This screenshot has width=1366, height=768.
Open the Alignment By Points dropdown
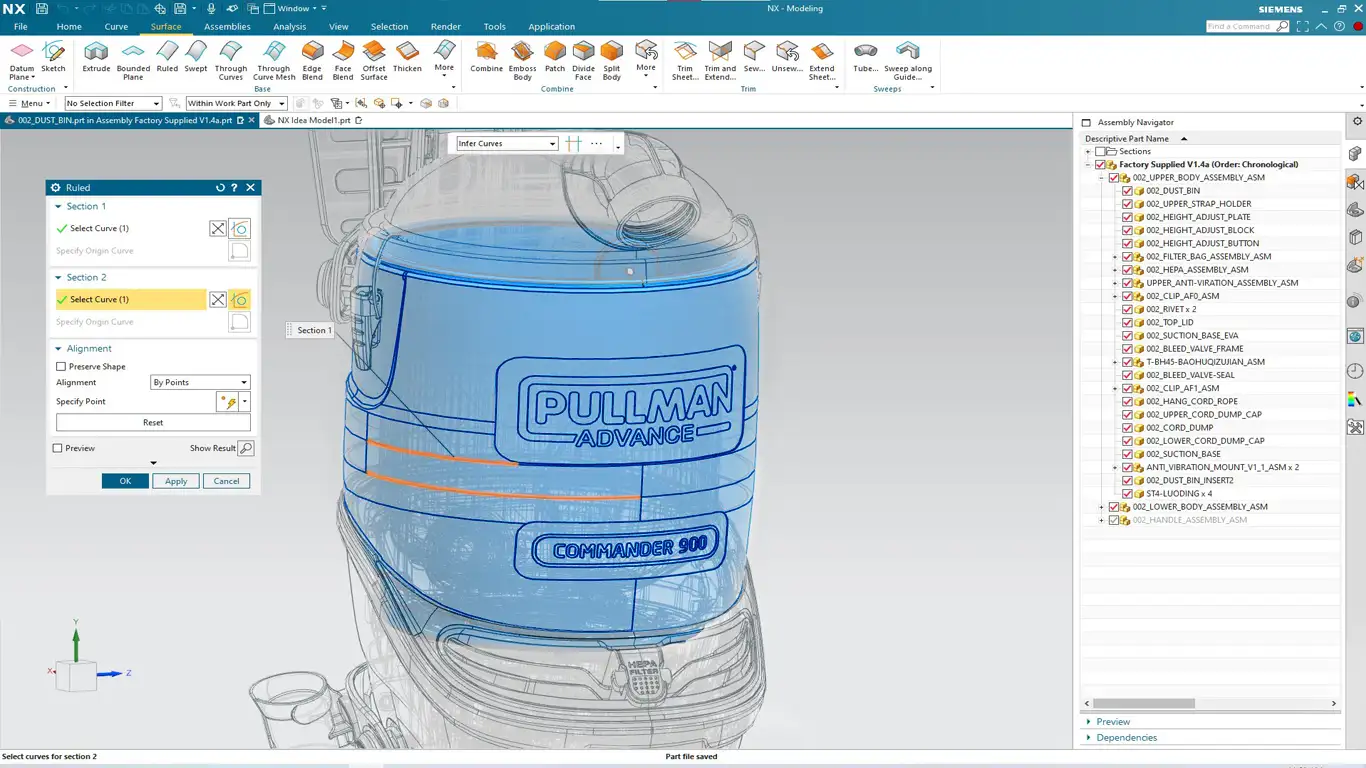pyautogui.click(x=200, y=382)
